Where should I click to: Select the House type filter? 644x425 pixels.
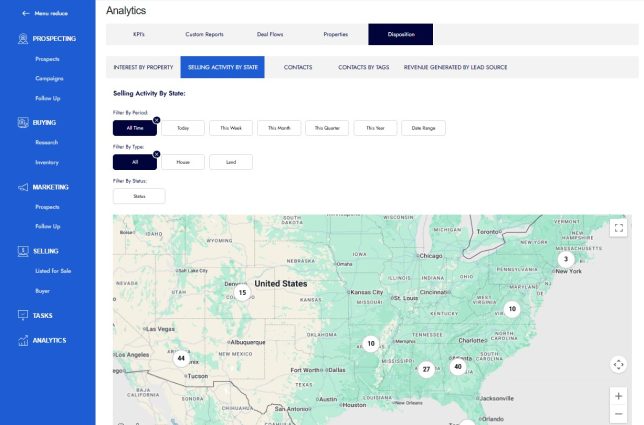point(183,162)
